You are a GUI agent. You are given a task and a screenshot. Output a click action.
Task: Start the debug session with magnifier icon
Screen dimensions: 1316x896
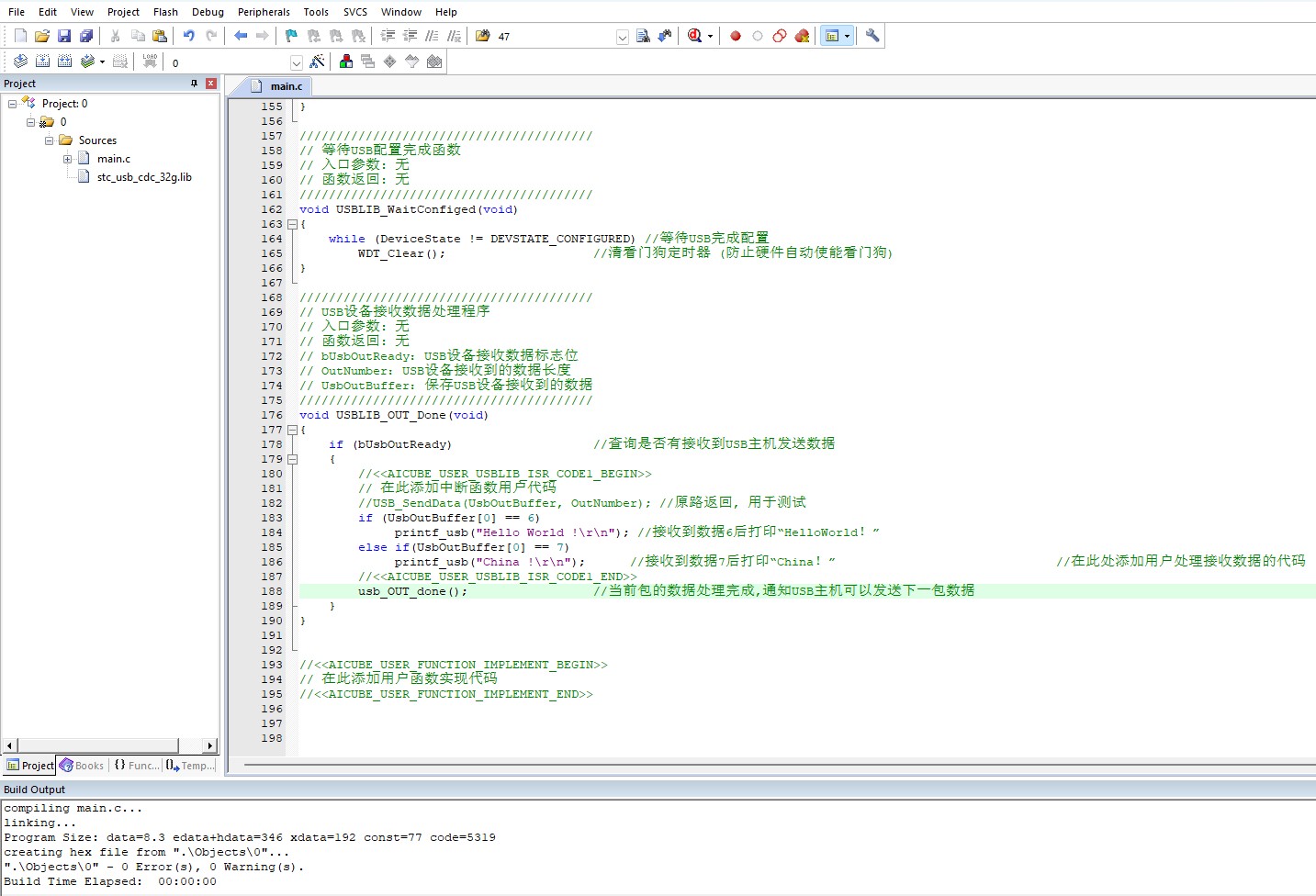coord(695,36)
